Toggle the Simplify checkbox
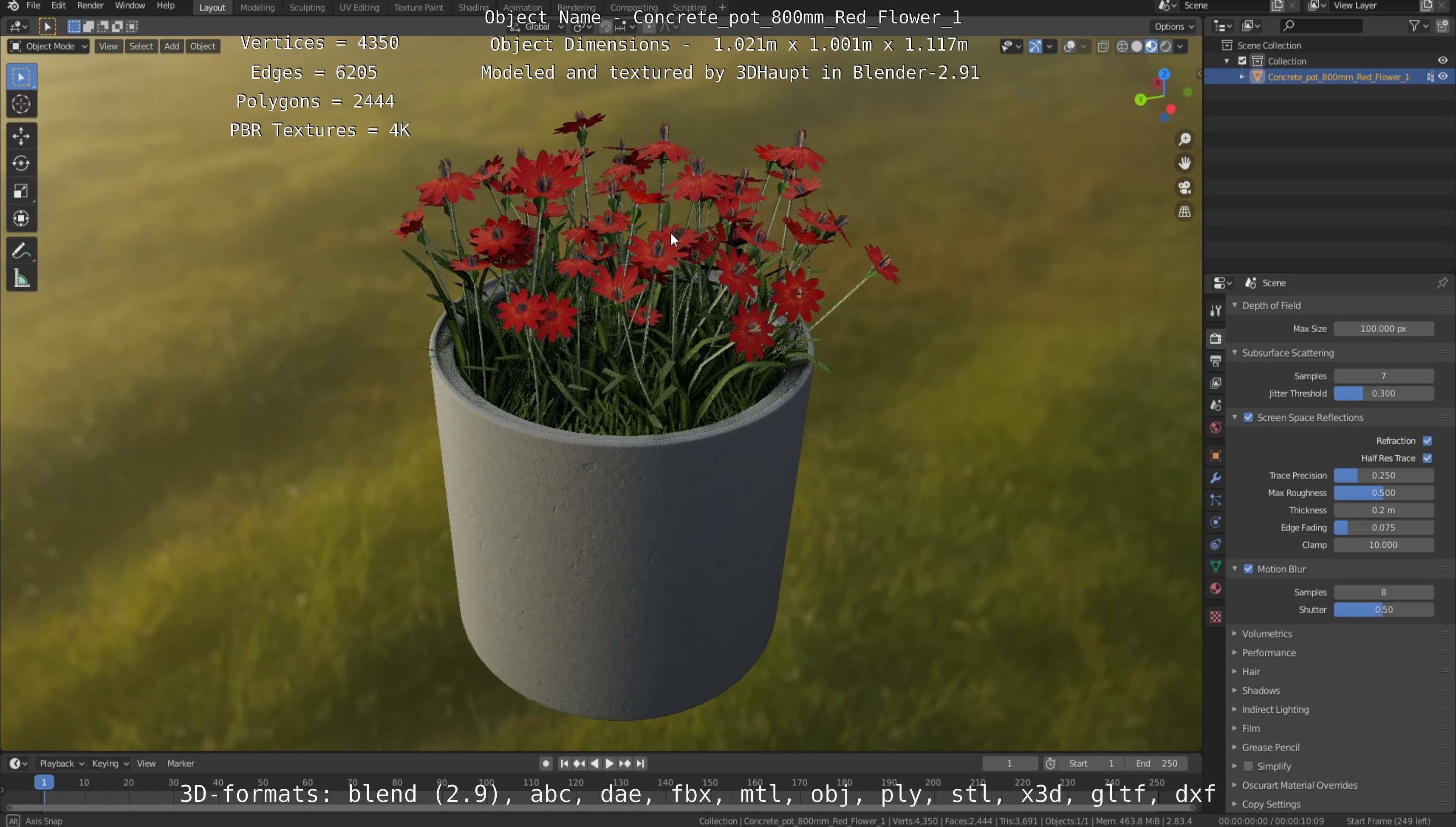The width and height of the screenshot is (1456, 827). (1248, 766)
